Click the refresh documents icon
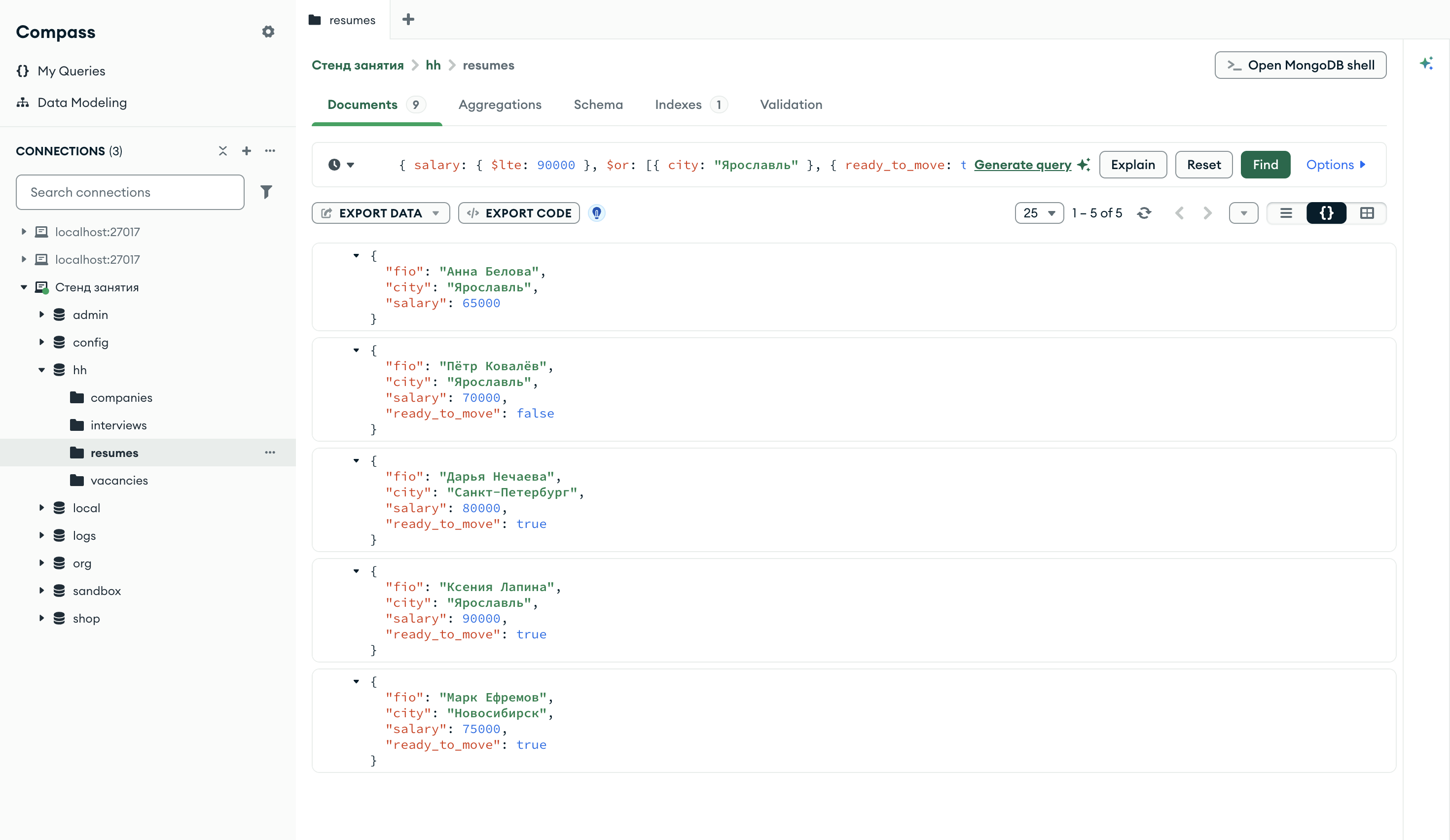Screen dimensions: 1450x840 point(1144,213)
